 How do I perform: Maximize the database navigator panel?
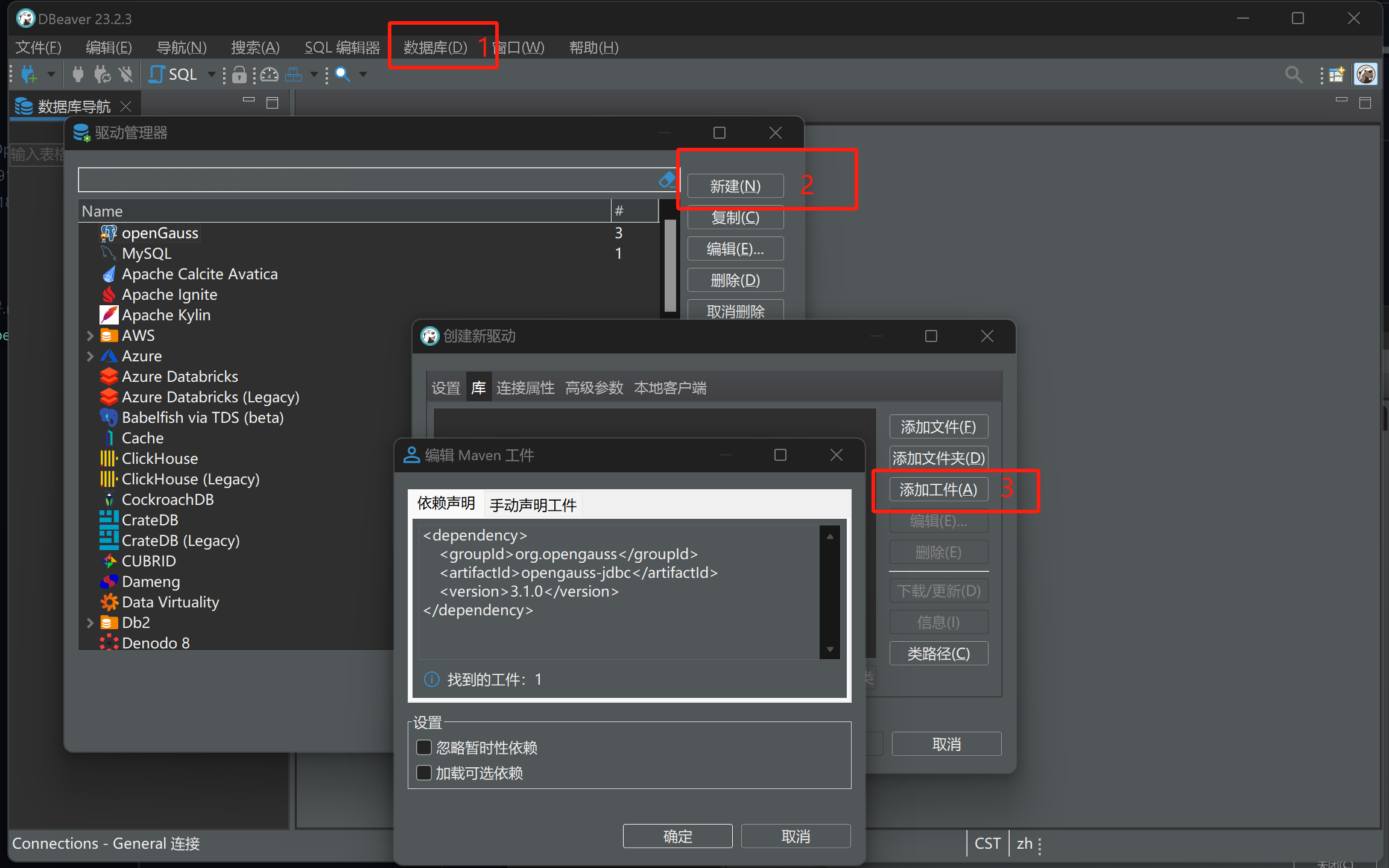point(272,103)
